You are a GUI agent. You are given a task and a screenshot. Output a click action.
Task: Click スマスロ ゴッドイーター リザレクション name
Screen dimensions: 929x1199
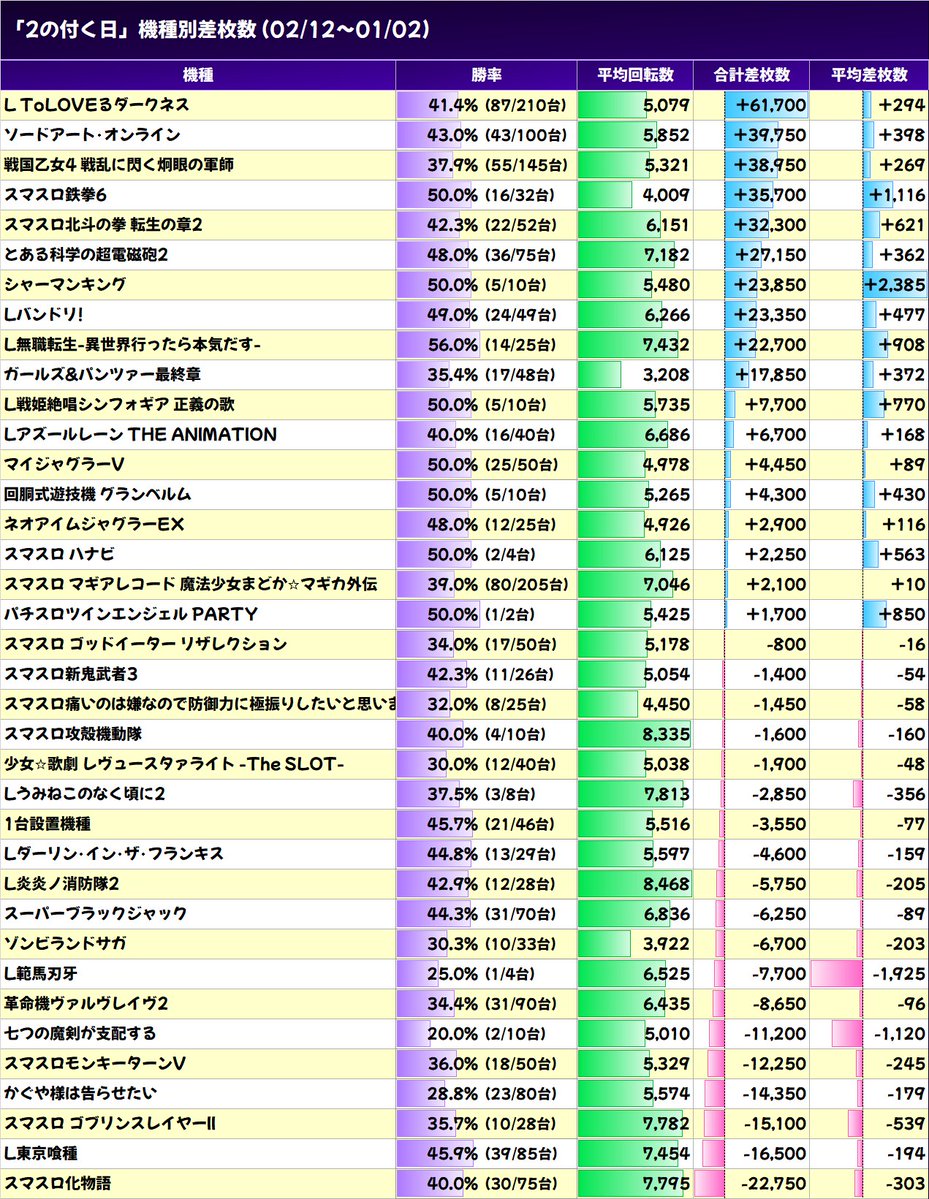[x=145, y=645]
